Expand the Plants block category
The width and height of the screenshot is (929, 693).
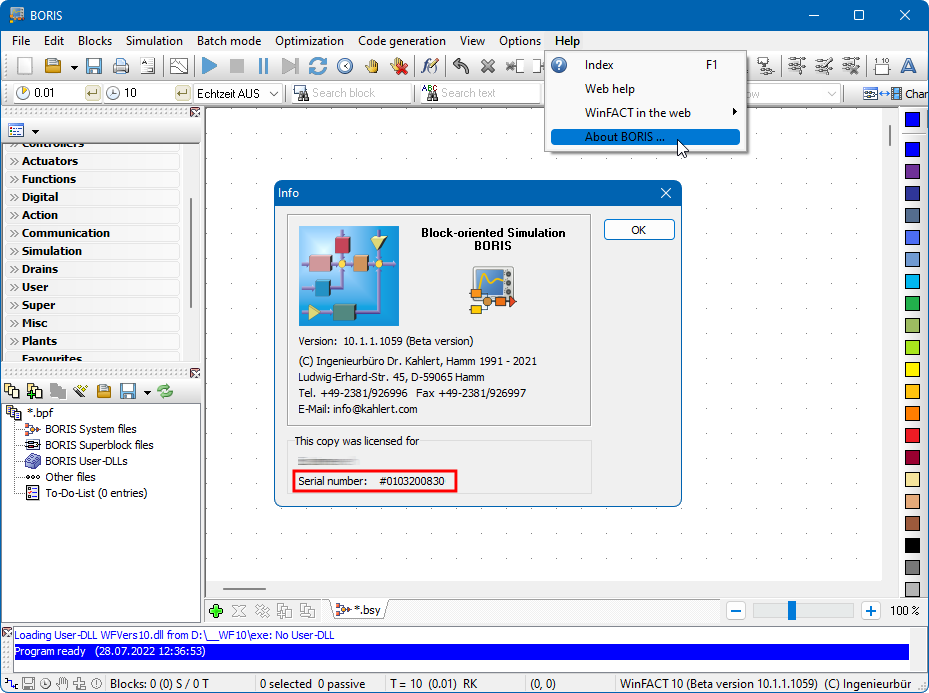click(92, 341)
